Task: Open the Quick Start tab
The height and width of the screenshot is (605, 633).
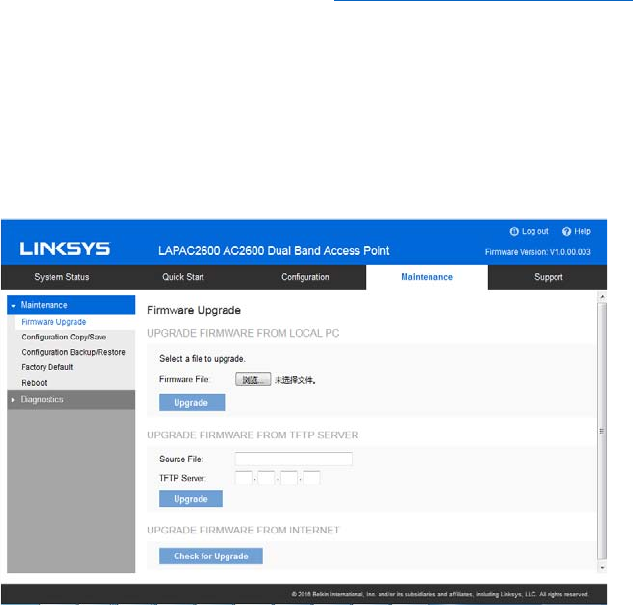Action: (x=183, y=277)
